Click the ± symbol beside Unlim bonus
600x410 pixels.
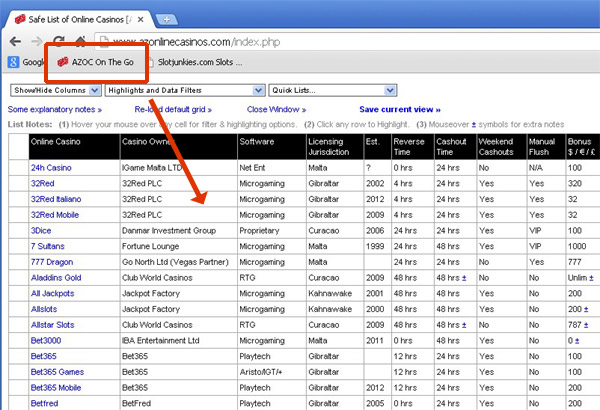point(591,278)
